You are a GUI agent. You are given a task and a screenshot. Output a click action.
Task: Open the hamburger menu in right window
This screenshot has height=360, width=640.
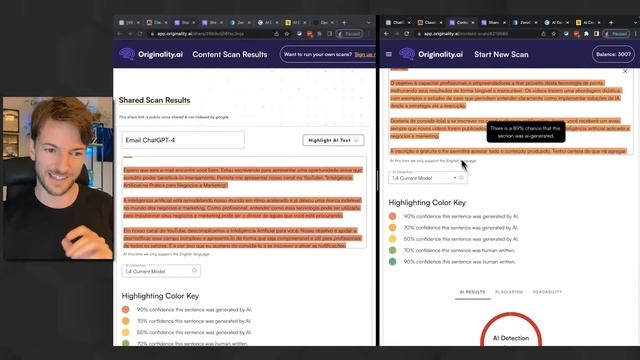pos(389,54)
